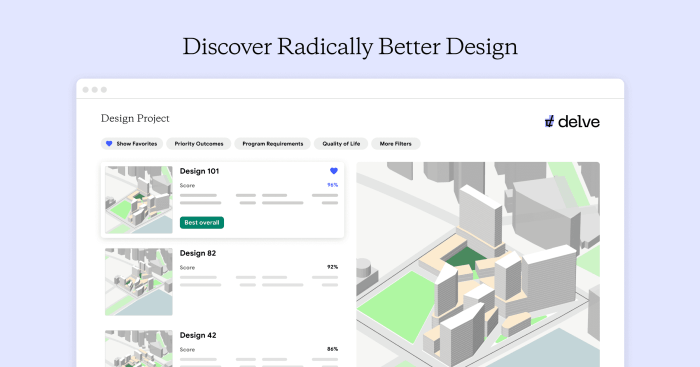This screenshot has height=367, width=700.
Task: Toggle the Show Favorites filter
Action: point(132,144)
